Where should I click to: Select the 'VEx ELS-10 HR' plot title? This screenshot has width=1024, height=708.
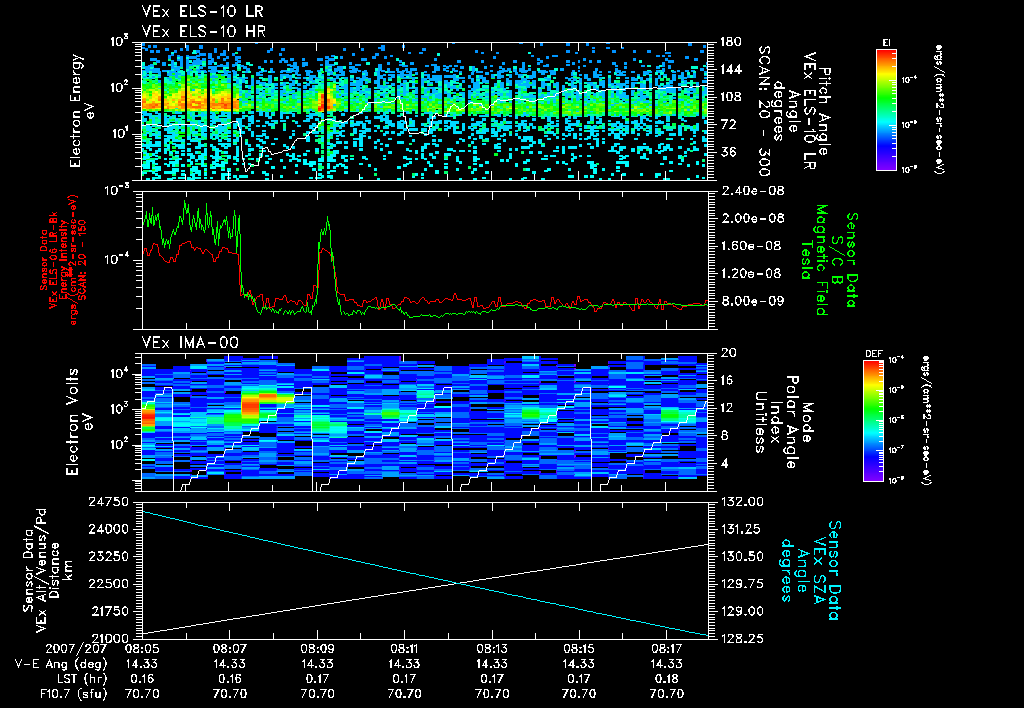203,31
